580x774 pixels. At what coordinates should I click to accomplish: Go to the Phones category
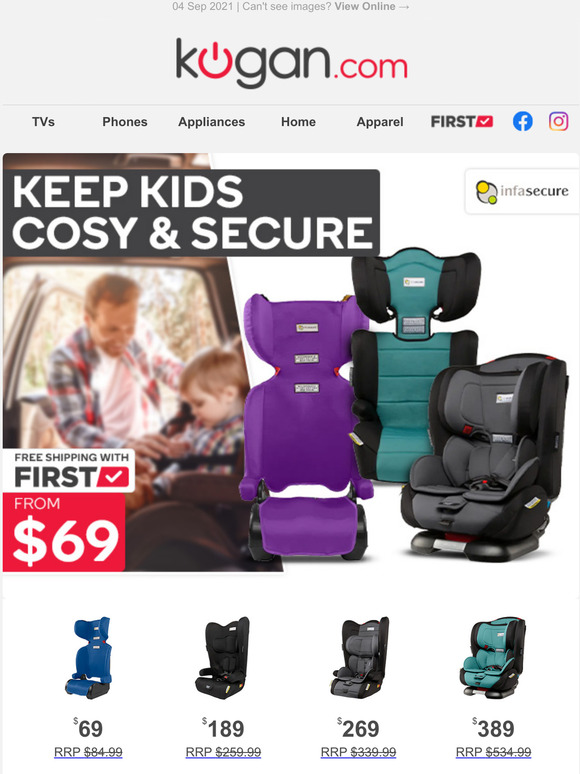coord(125,122)
